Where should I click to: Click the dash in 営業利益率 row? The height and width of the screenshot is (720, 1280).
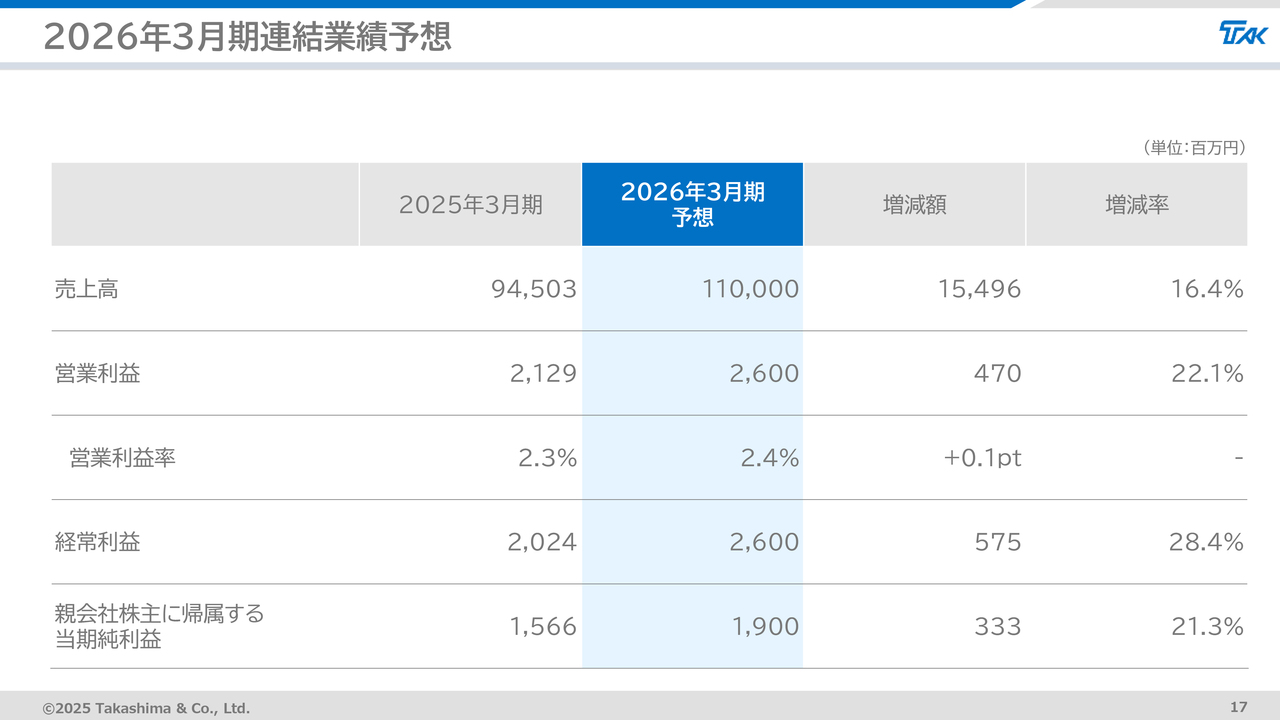1239,458
